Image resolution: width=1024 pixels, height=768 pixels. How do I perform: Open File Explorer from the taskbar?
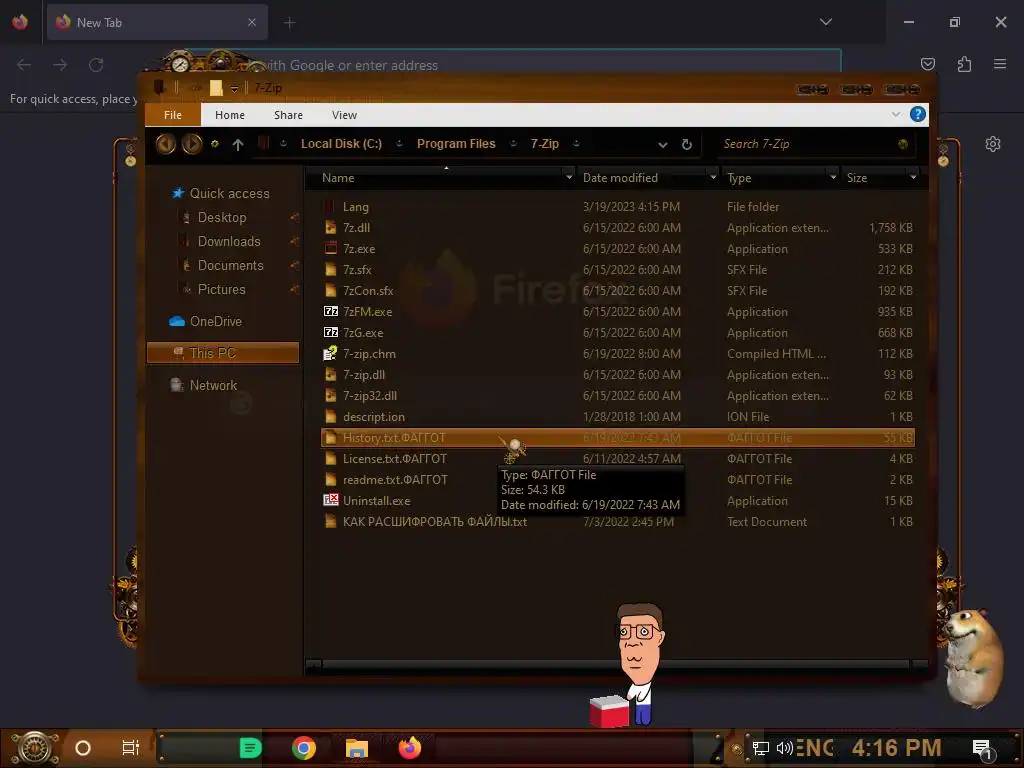click(357, 748)
